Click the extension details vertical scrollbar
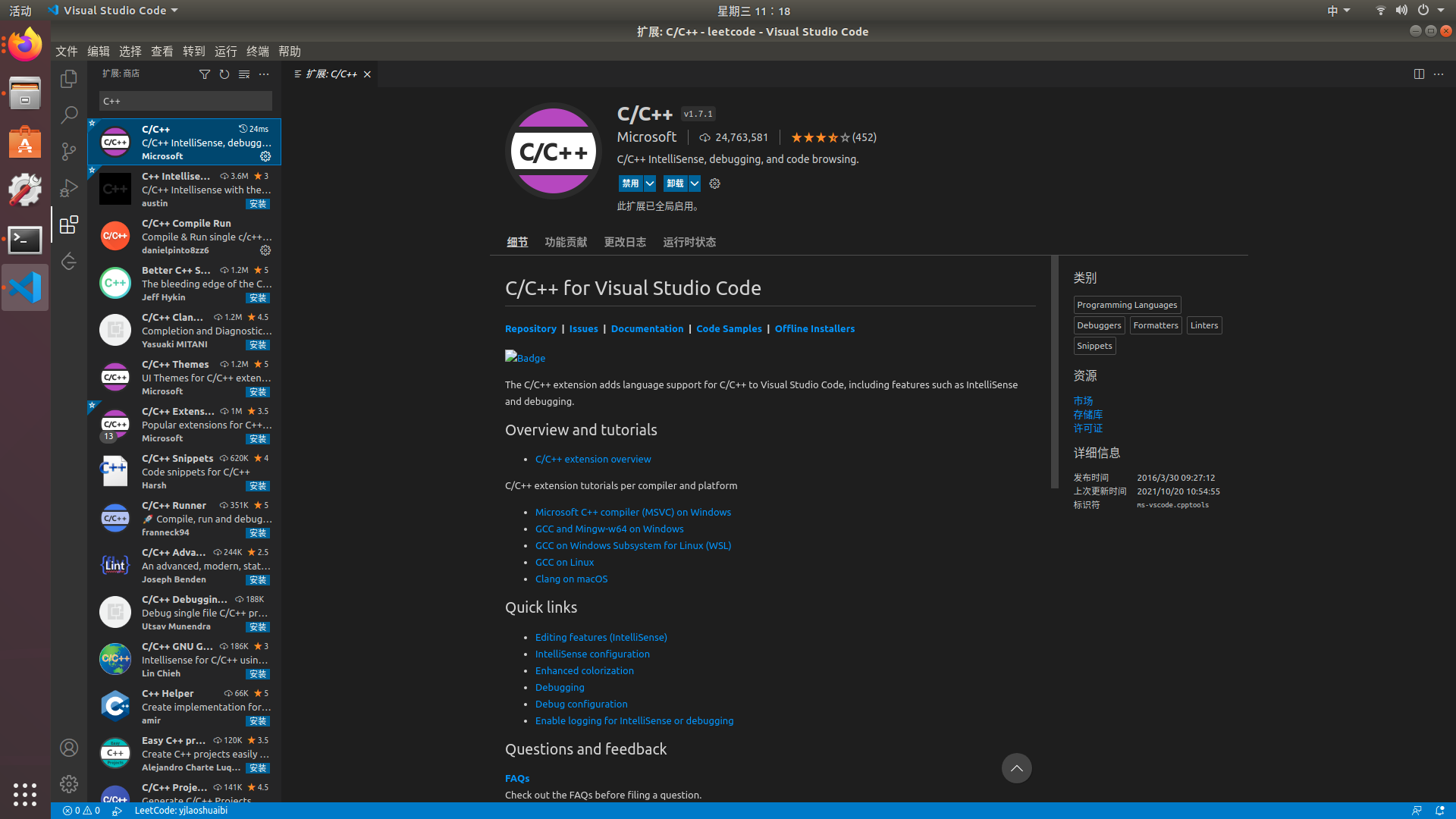1456x819 pixels. click(x=1054, y=372)
